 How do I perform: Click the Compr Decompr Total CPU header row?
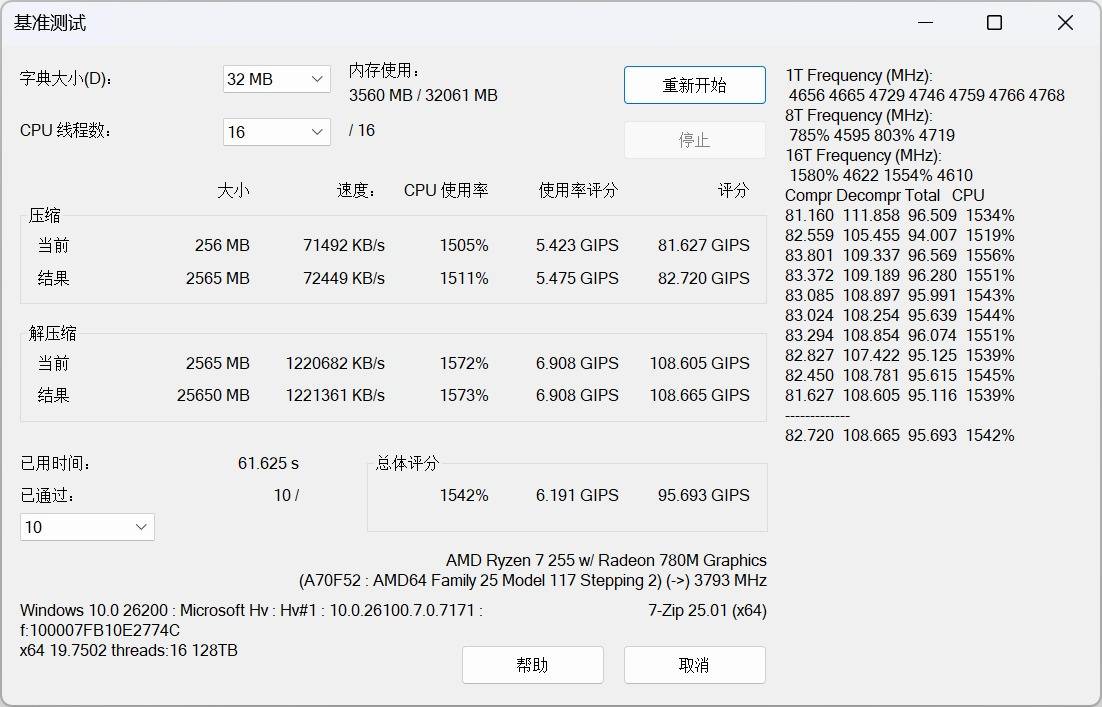pos(884,195)
